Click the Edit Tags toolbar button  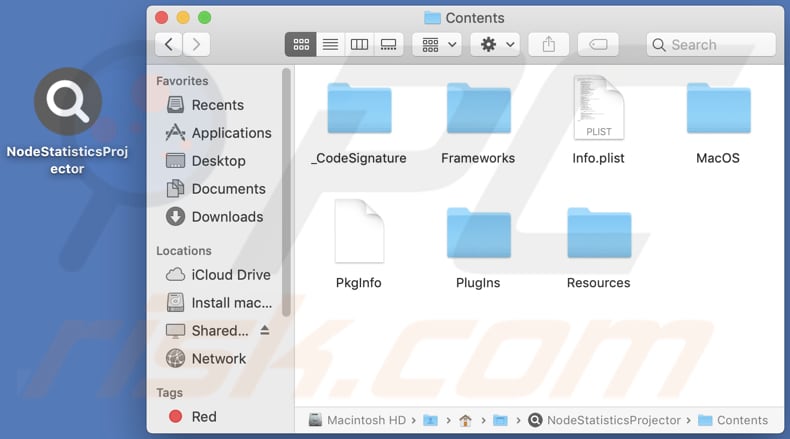point(598,44)
